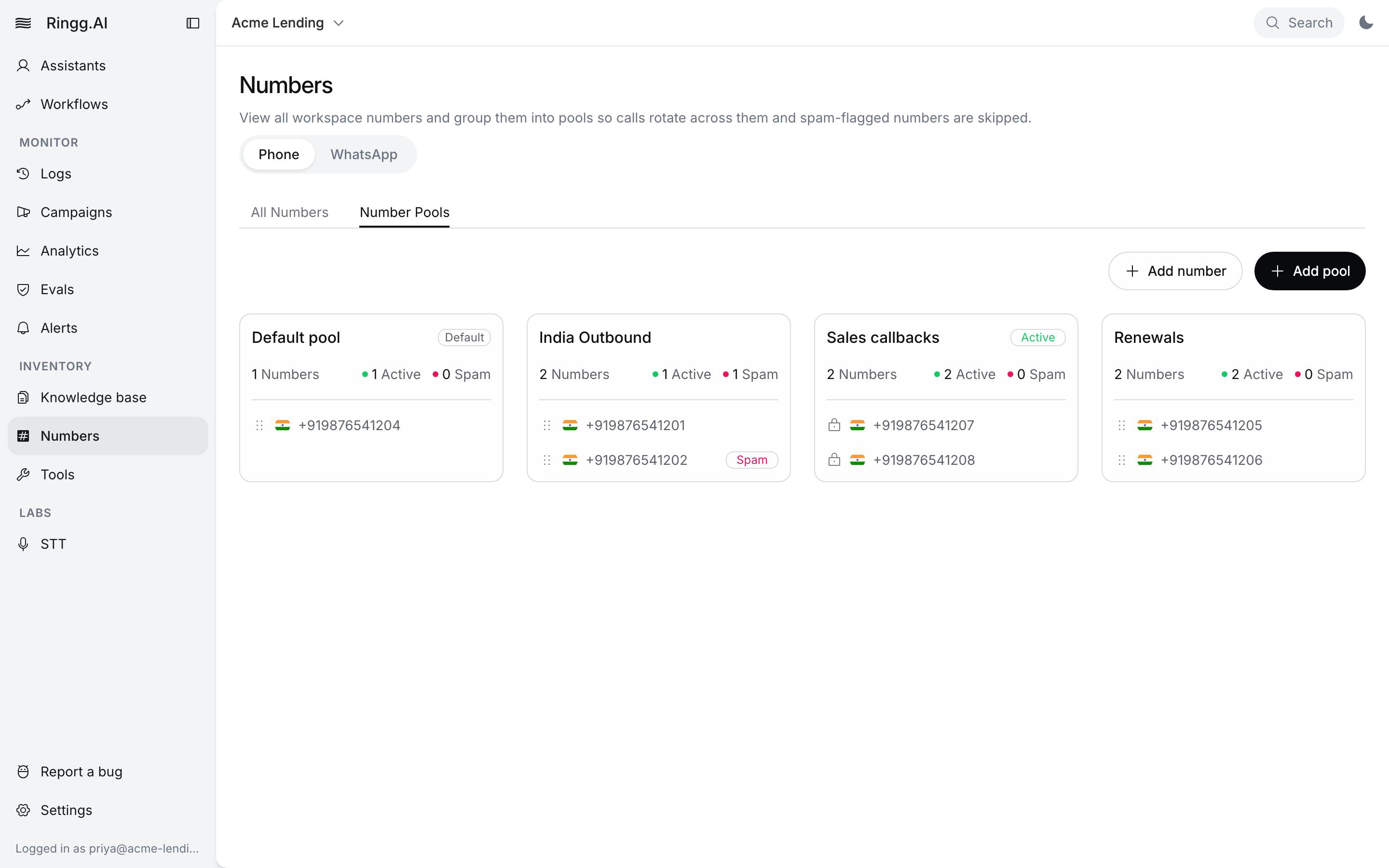Click Report a bug

tap(108, 772)
